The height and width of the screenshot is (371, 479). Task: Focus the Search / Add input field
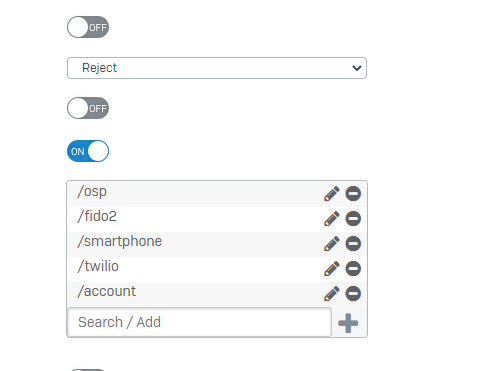[199, 322]
